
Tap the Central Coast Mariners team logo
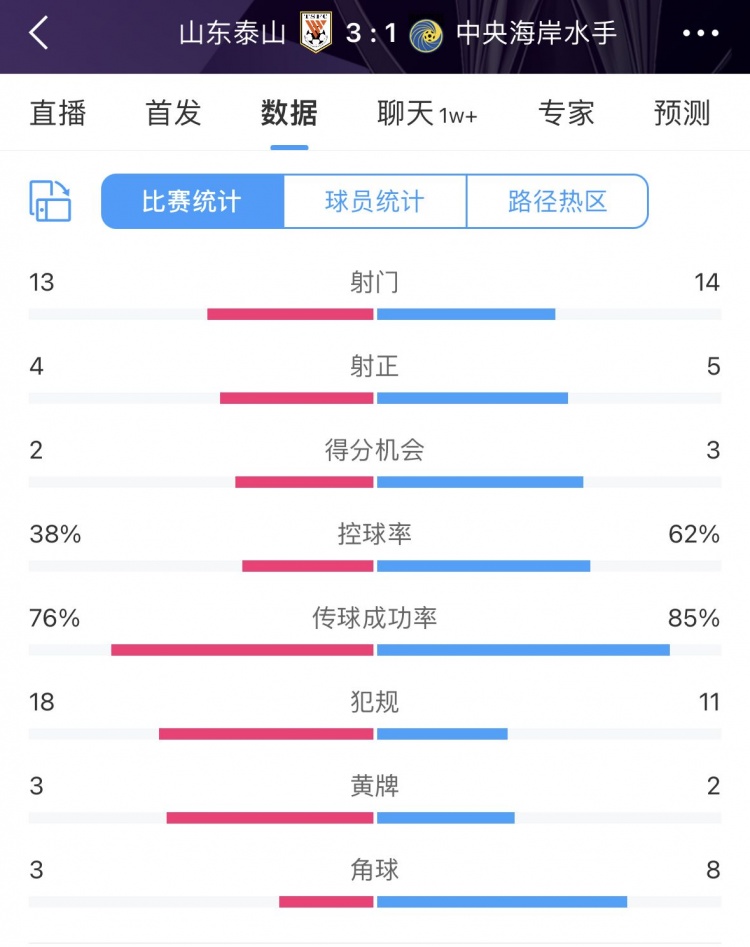[x=425, y=33]
